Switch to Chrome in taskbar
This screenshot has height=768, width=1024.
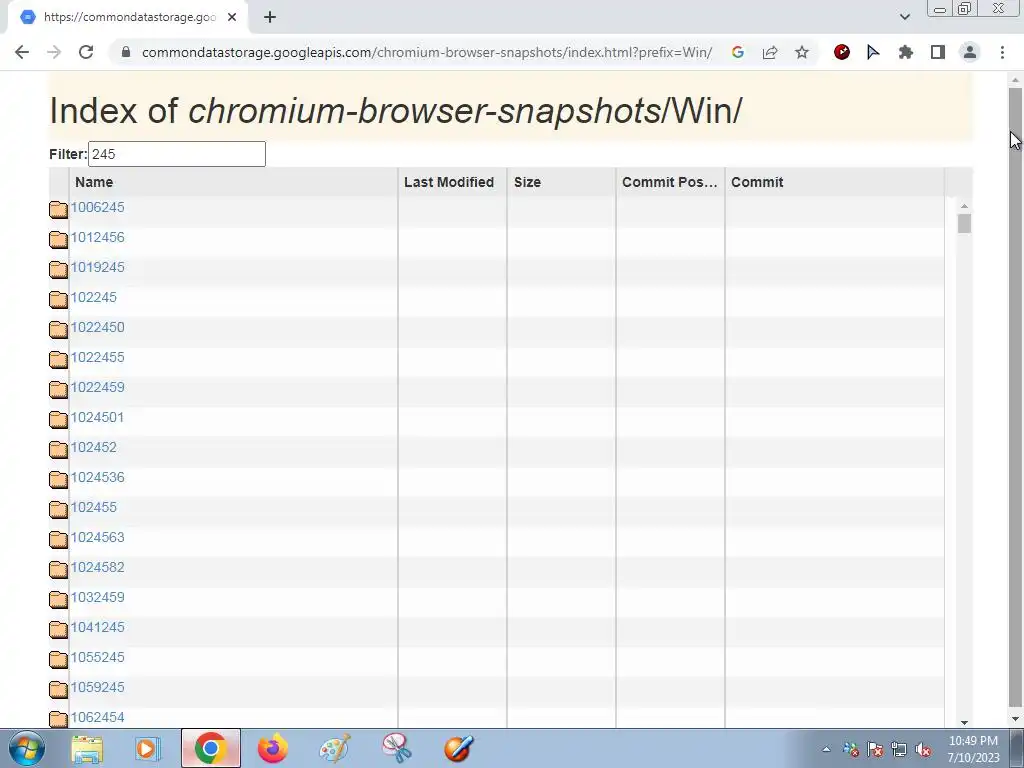[210, 748]
